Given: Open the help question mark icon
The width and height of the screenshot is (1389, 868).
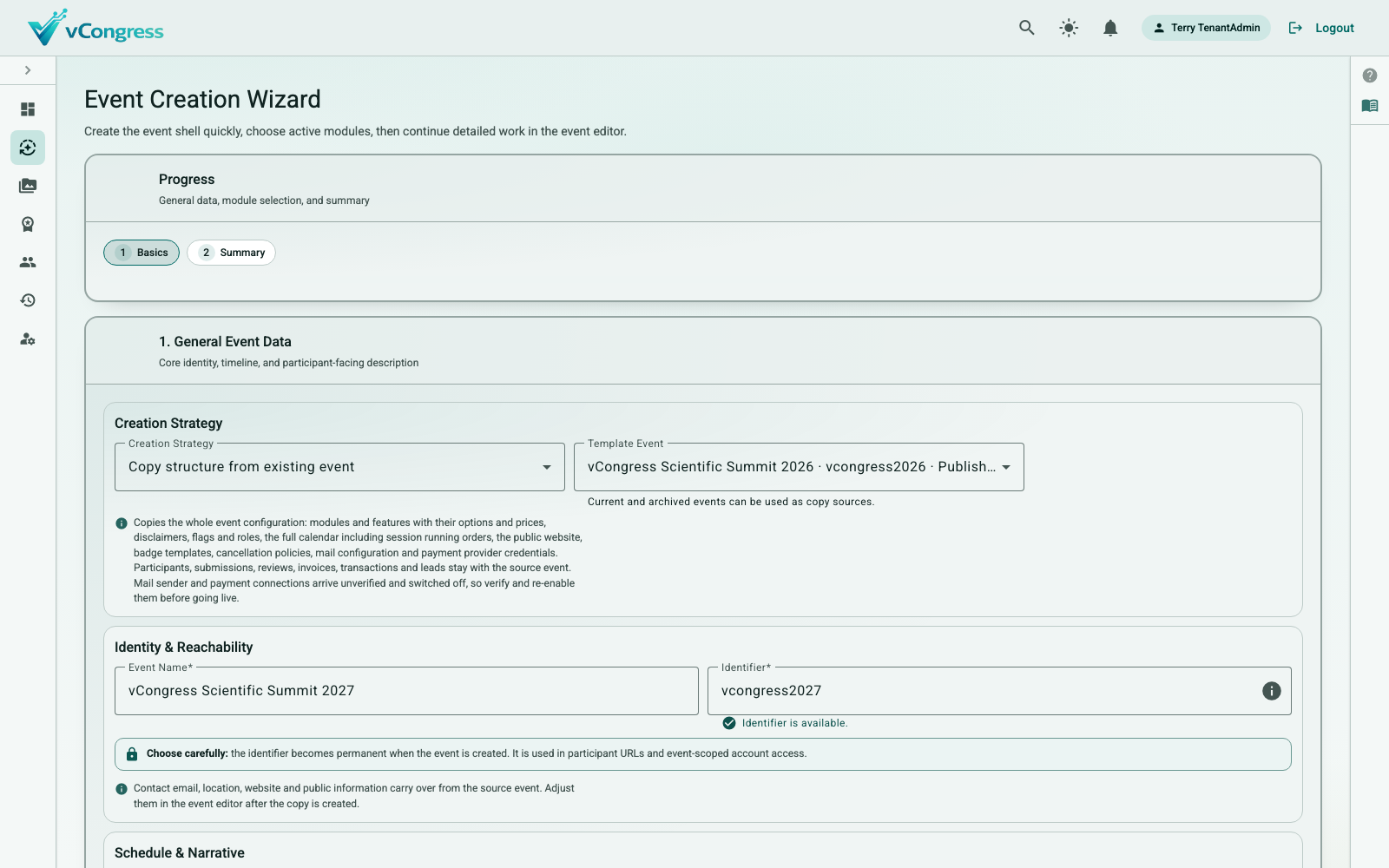Looking at the screenshot, I should [x=1370, y=76].
